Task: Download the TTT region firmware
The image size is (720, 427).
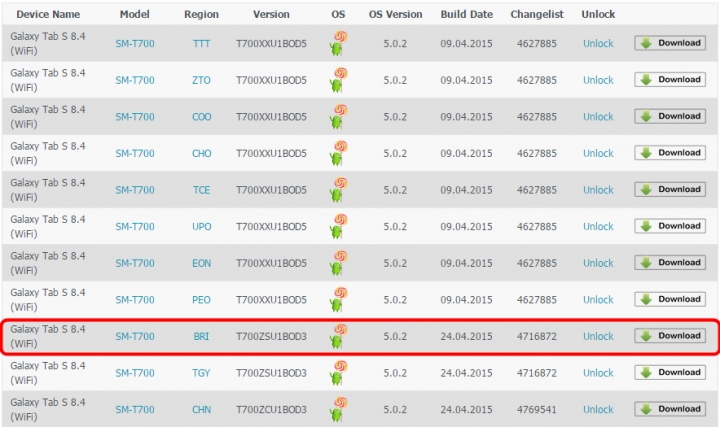Action: (670, 43)
